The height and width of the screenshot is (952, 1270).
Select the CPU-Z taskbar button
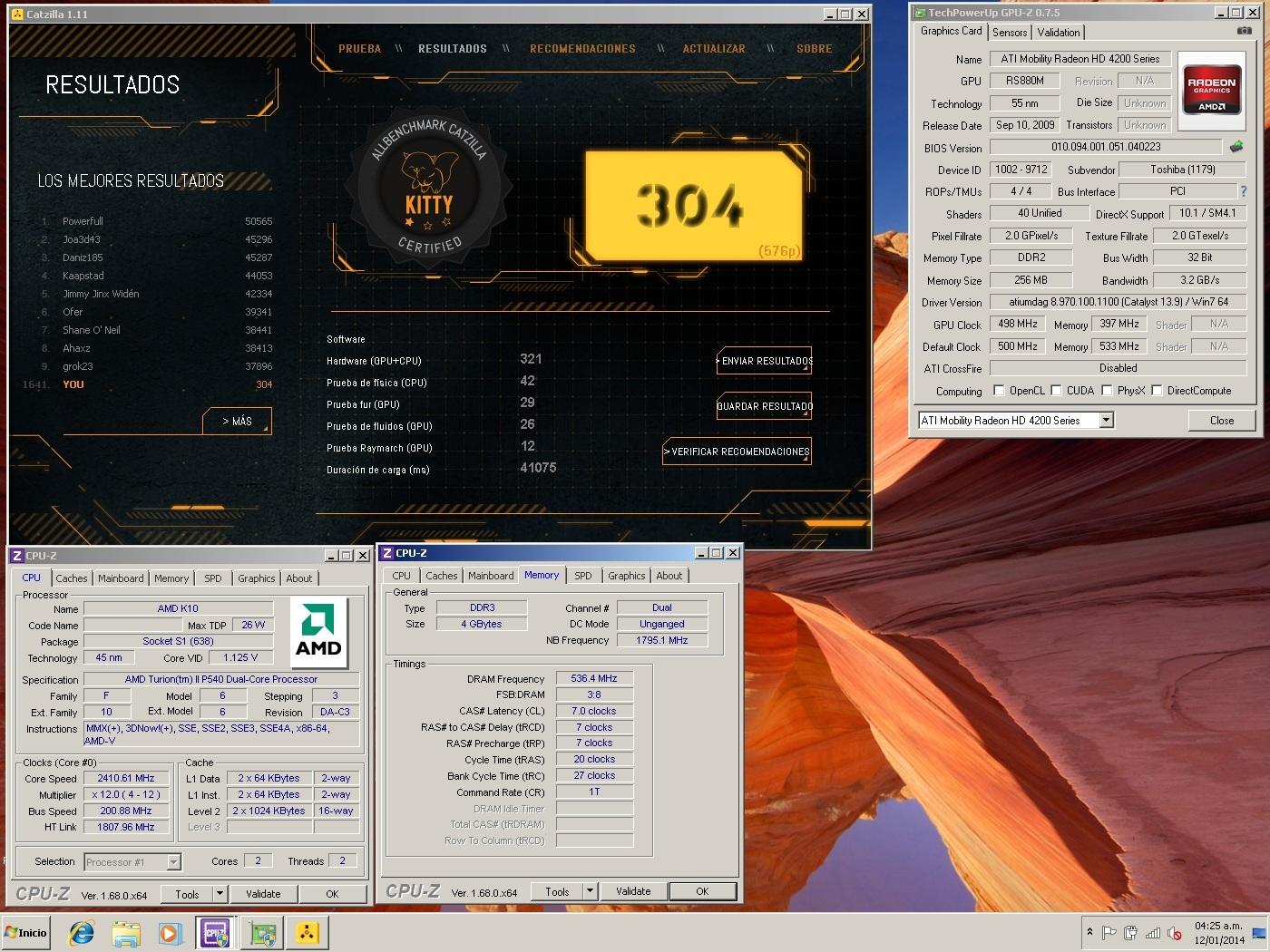[x=216, y=932]
